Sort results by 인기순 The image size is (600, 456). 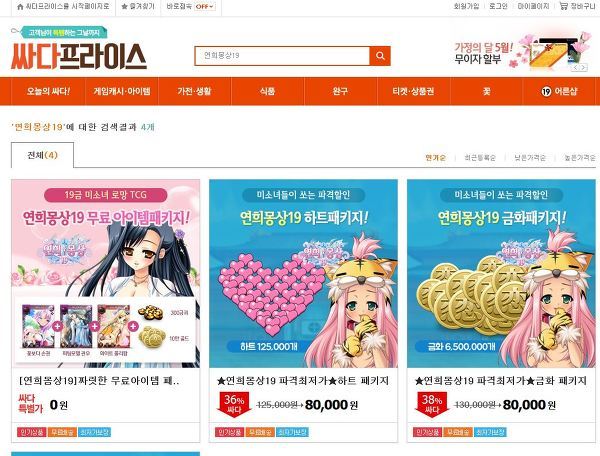point(435,158)
